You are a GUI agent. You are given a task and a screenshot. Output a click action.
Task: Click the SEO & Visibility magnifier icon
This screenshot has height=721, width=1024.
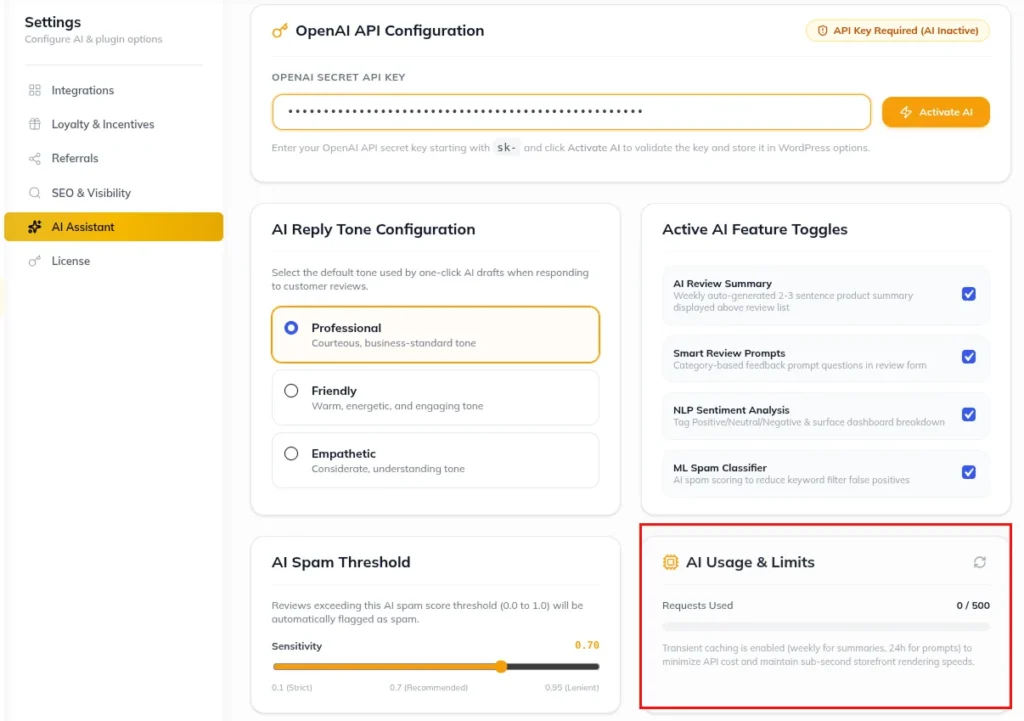(x=35, y=193)
